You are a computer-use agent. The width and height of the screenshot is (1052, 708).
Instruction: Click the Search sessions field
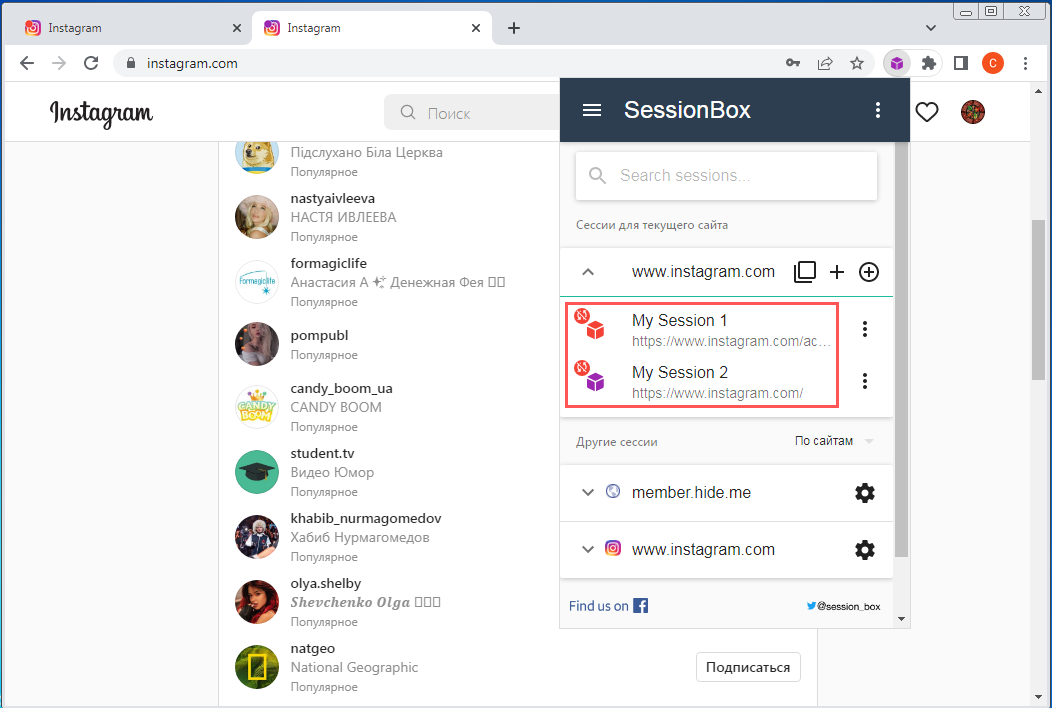click(727, 176)
